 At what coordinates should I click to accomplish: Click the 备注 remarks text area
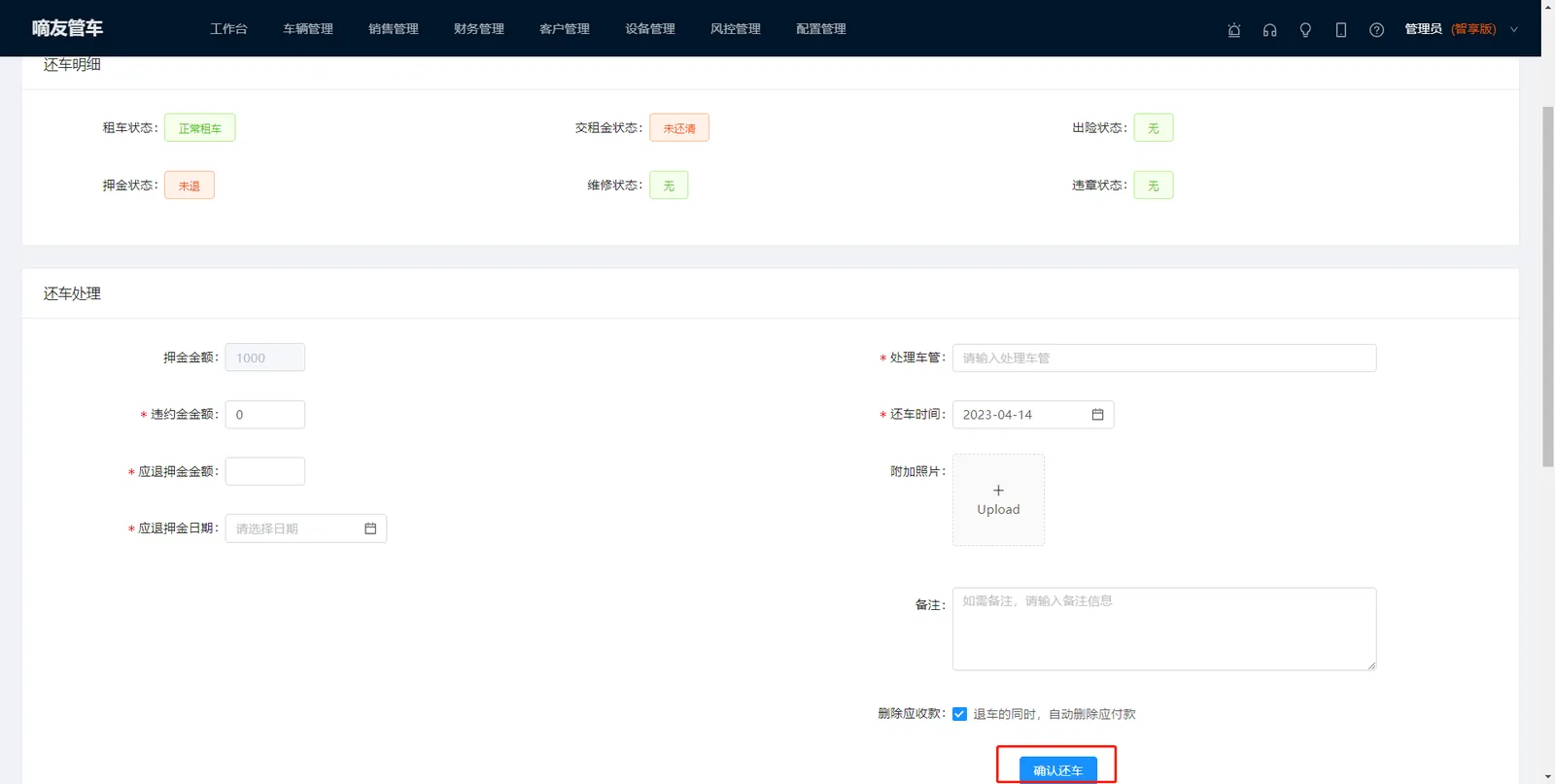pyautogui.click(x=1164, y=629)
